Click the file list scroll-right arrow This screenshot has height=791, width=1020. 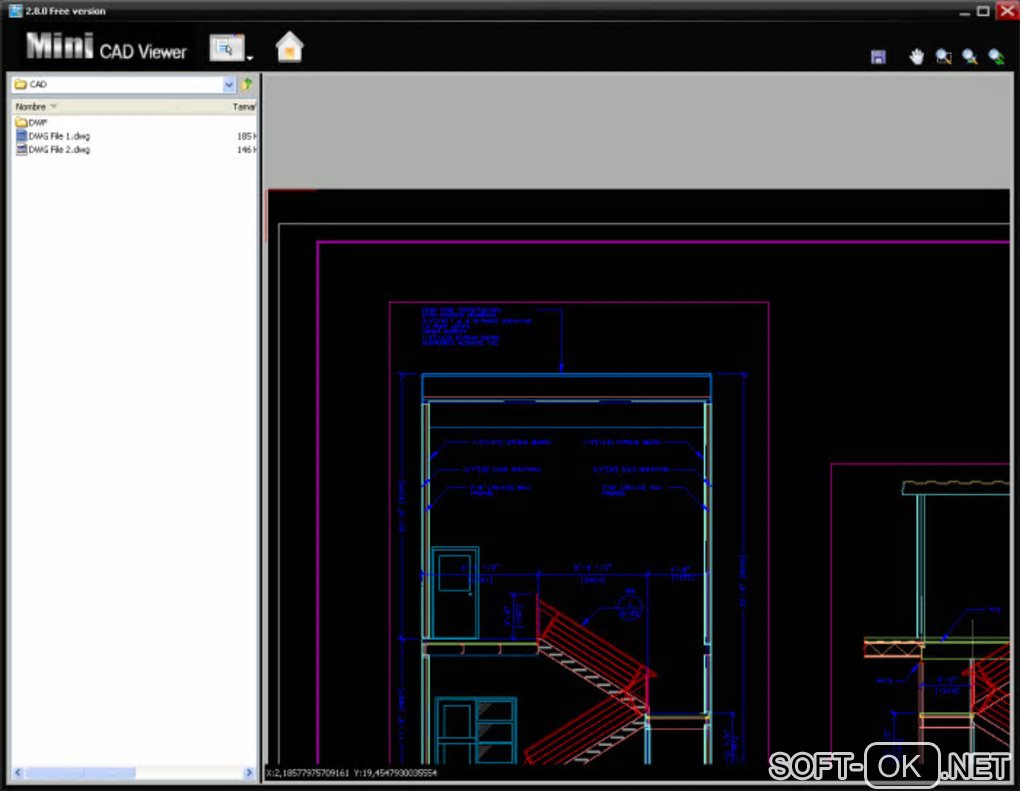coord(249,773)
